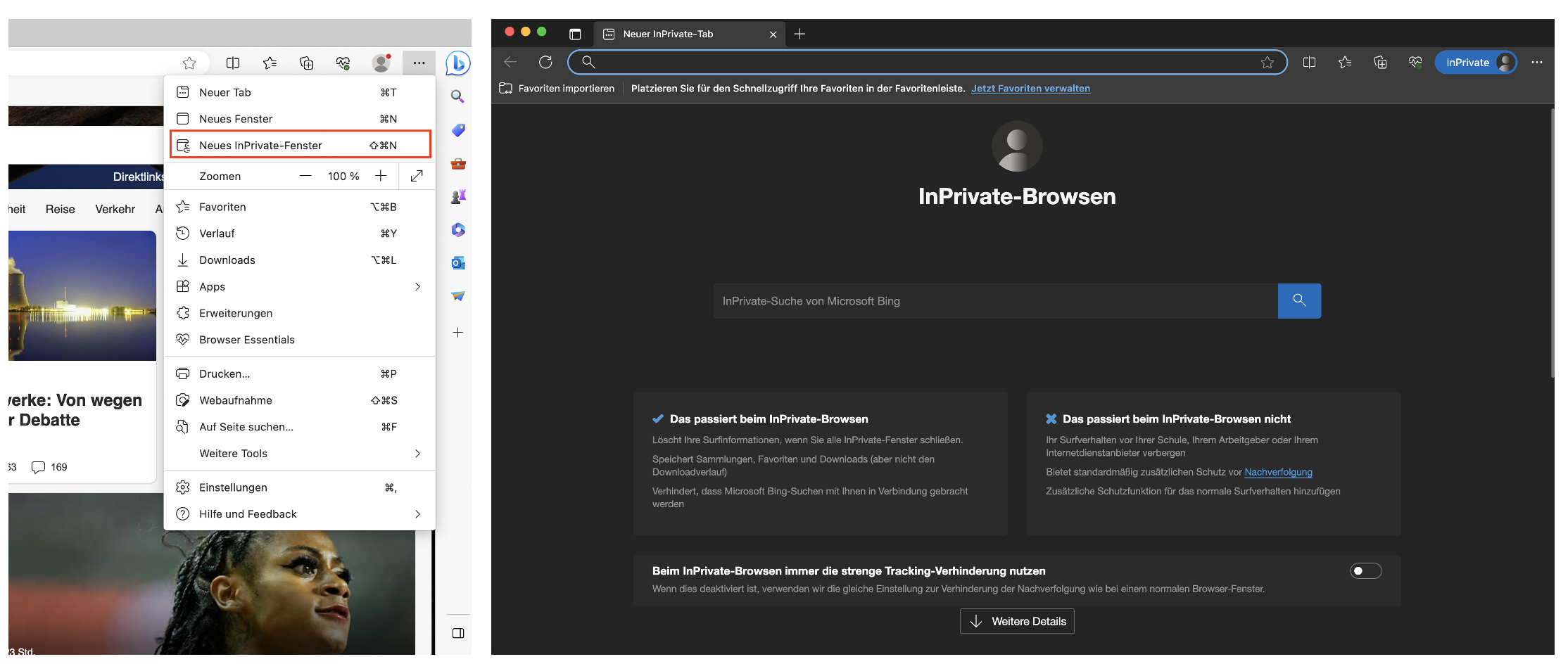Open Browser Essentials in the InPrivate window toolbar
The image size is (1568, 671).
(1415, 63)
